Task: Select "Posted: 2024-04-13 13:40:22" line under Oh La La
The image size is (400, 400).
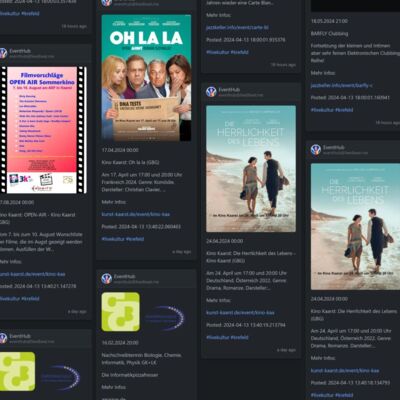Action: [141, 227]
